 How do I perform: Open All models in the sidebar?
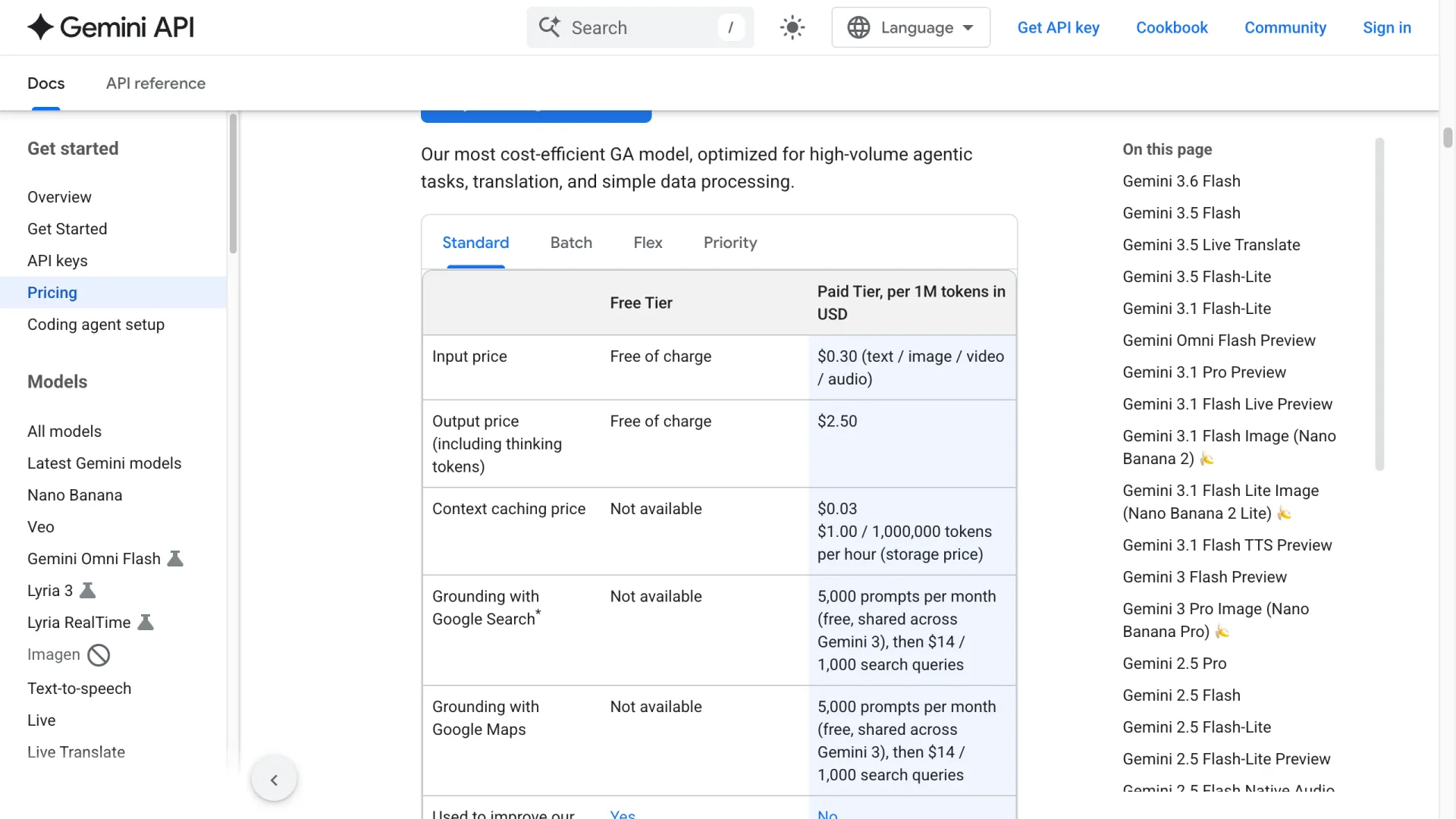(64, 431)
